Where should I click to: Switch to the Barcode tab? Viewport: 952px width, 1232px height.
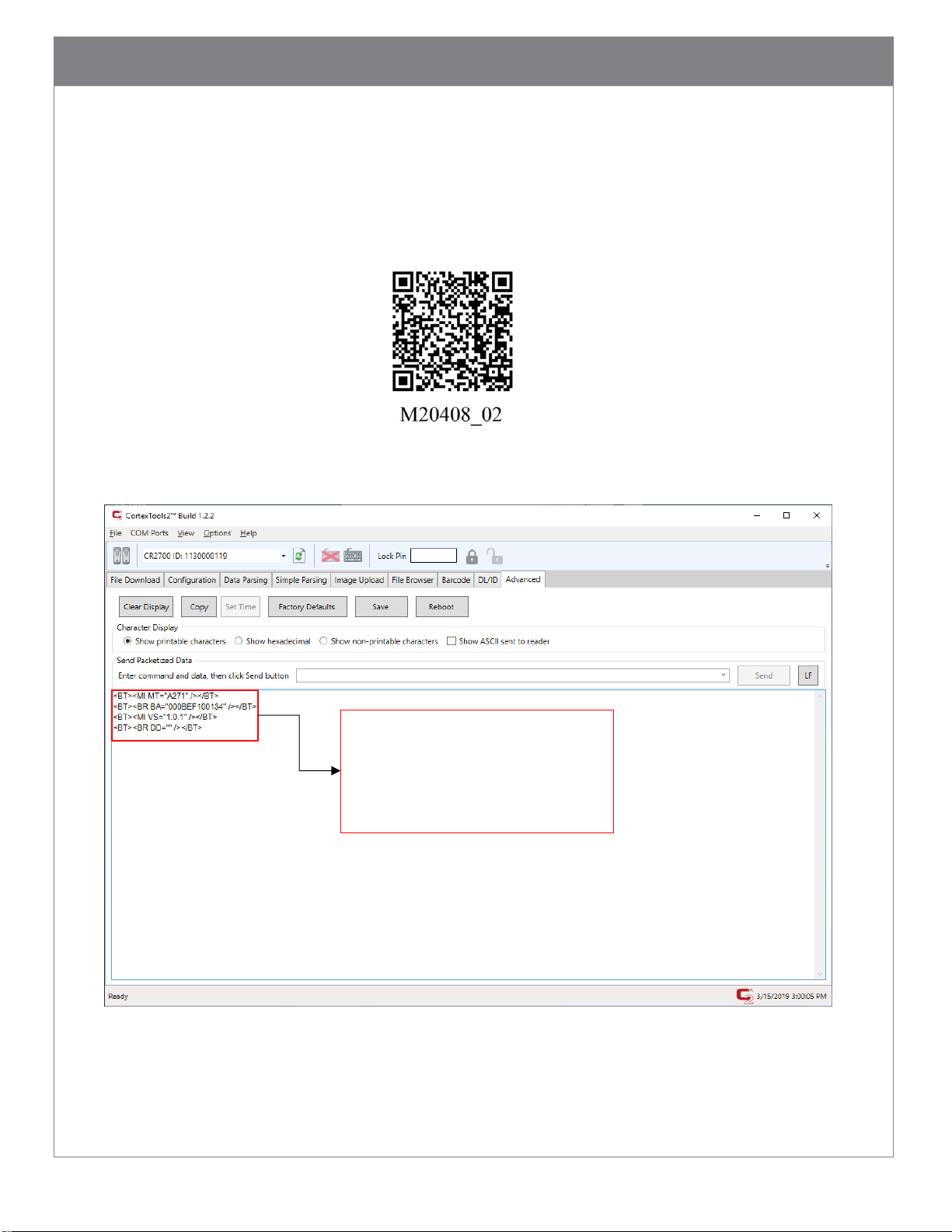[455, 580]
